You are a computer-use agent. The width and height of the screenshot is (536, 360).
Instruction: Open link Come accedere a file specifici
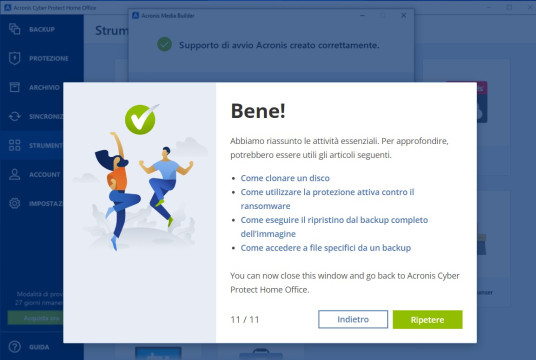tap(326, 248)
